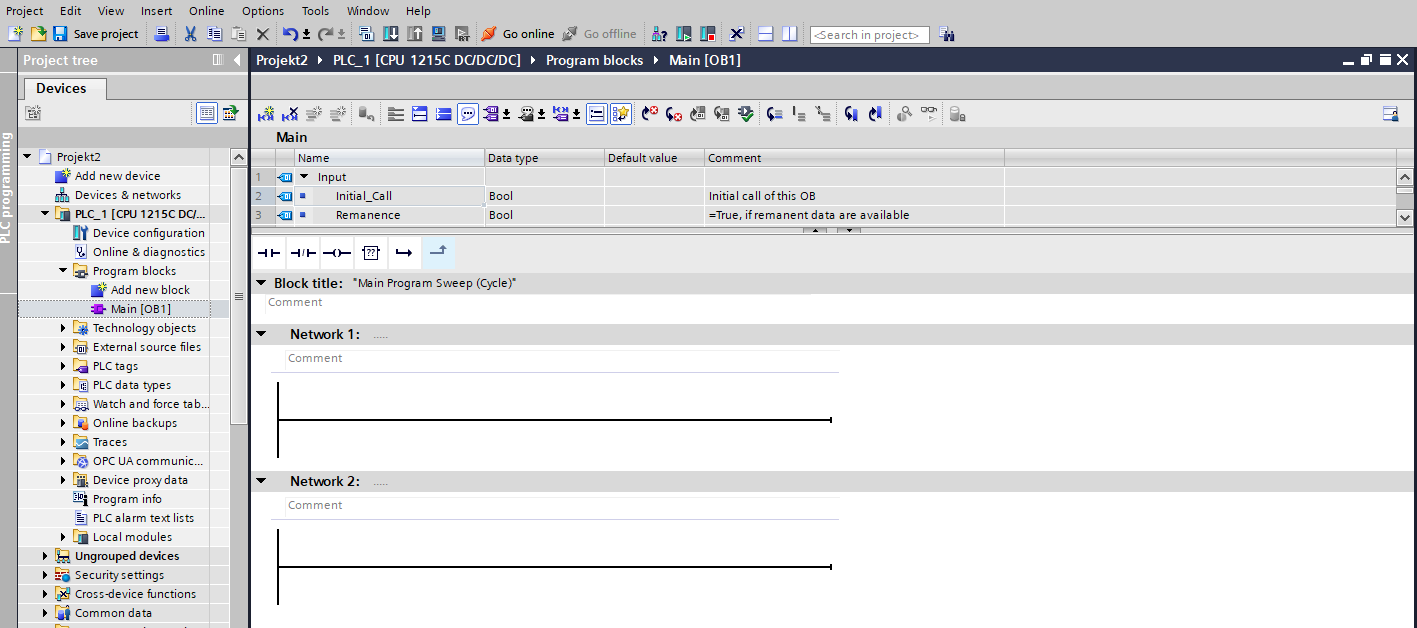Click the delete network icon

click(x=290, y=114)
